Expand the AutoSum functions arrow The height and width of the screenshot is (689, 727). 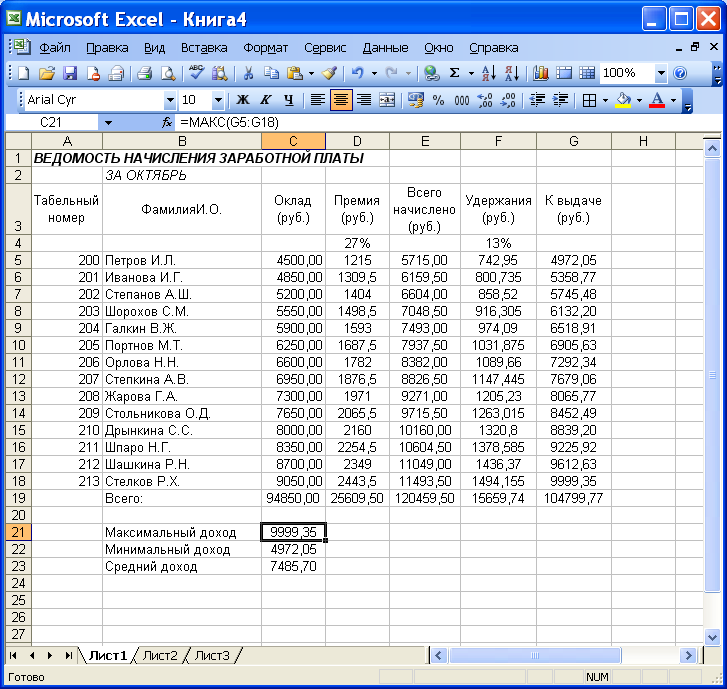pos(471,73)
